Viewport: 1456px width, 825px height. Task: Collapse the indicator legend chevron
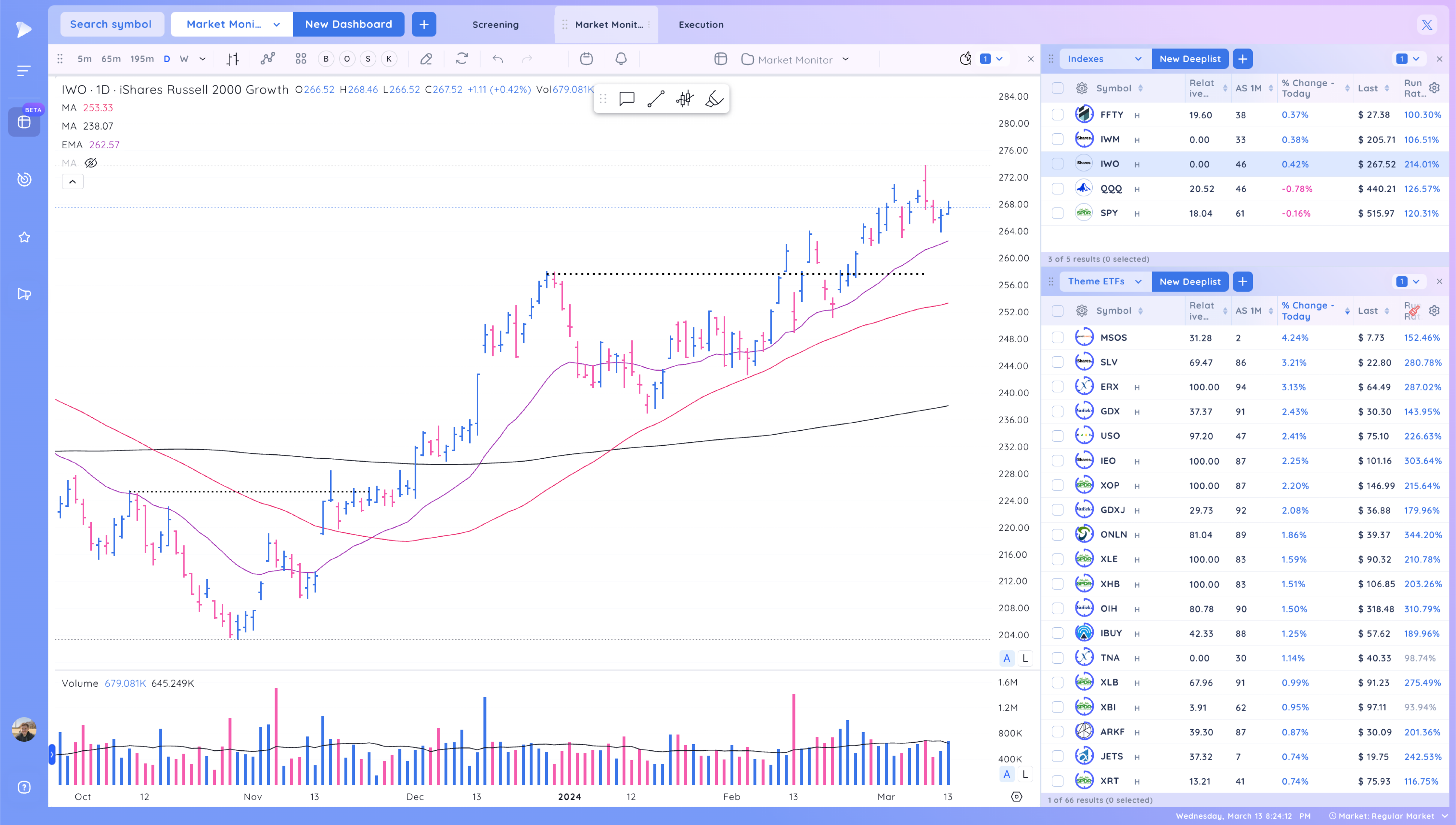coord(72,182)
